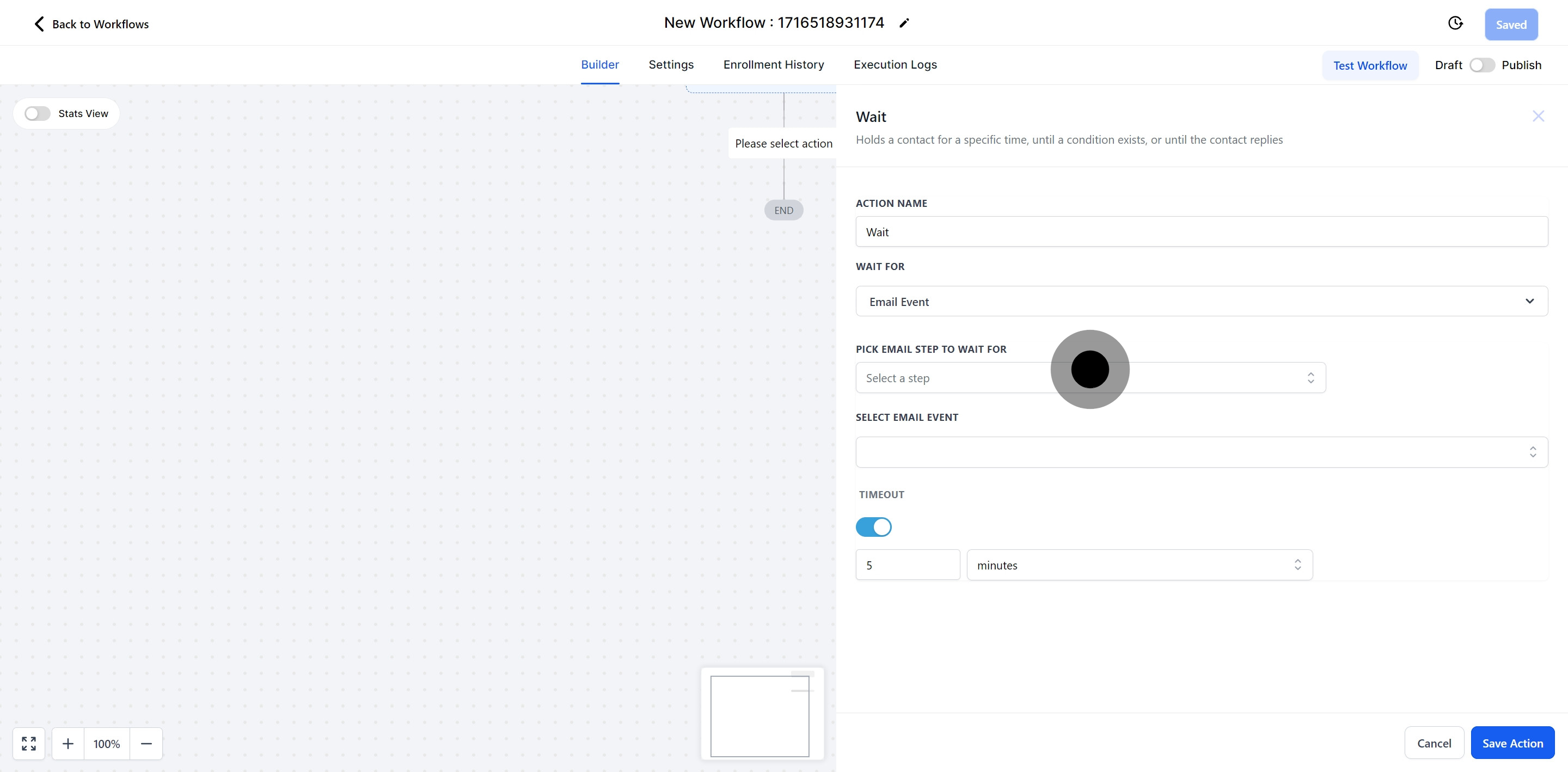Screen dimensions: 1568x772
Task: Toggle the Stats View switch
Action: (37, 114)
